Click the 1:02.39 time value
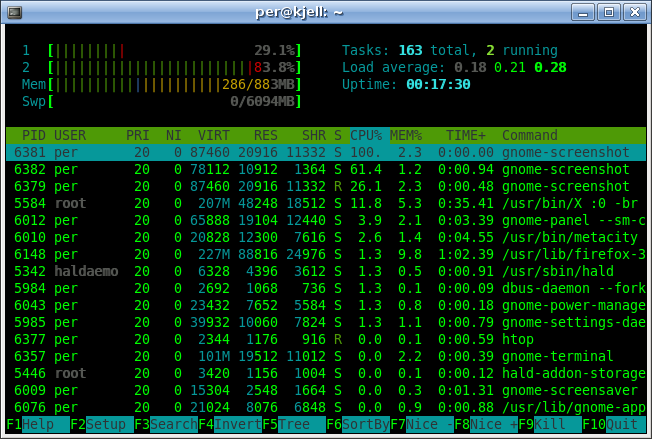652x439 pixels. tap(466, 254)
